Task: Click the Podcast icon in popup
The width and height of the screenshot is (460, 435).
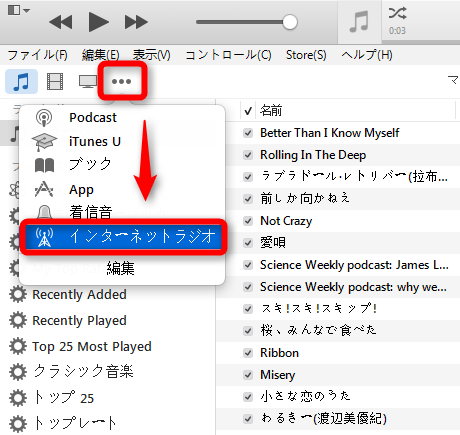Action: 44,118
